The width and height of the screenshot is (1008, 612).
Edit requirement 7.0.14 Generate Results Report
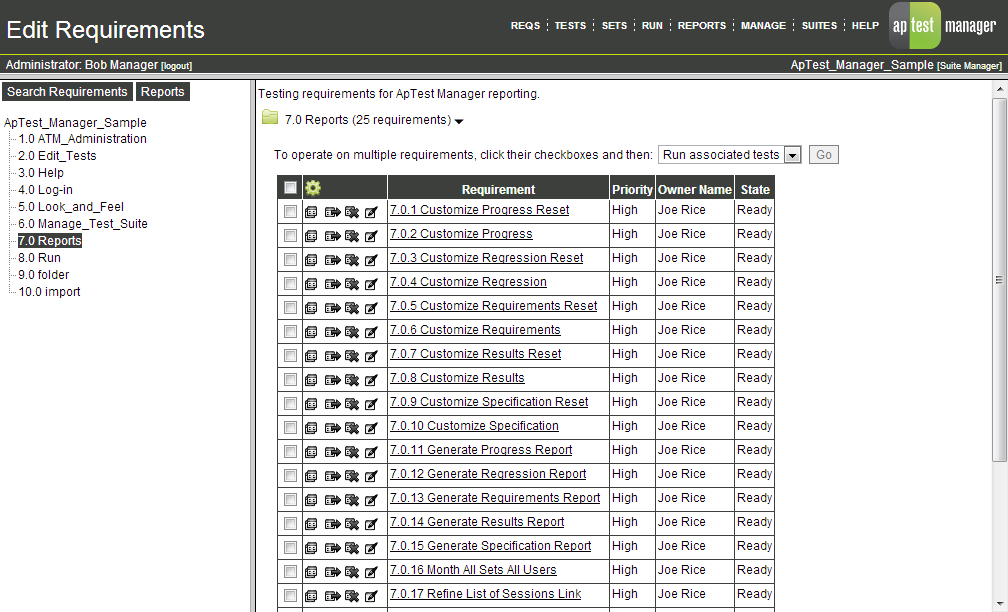[371, 524]
